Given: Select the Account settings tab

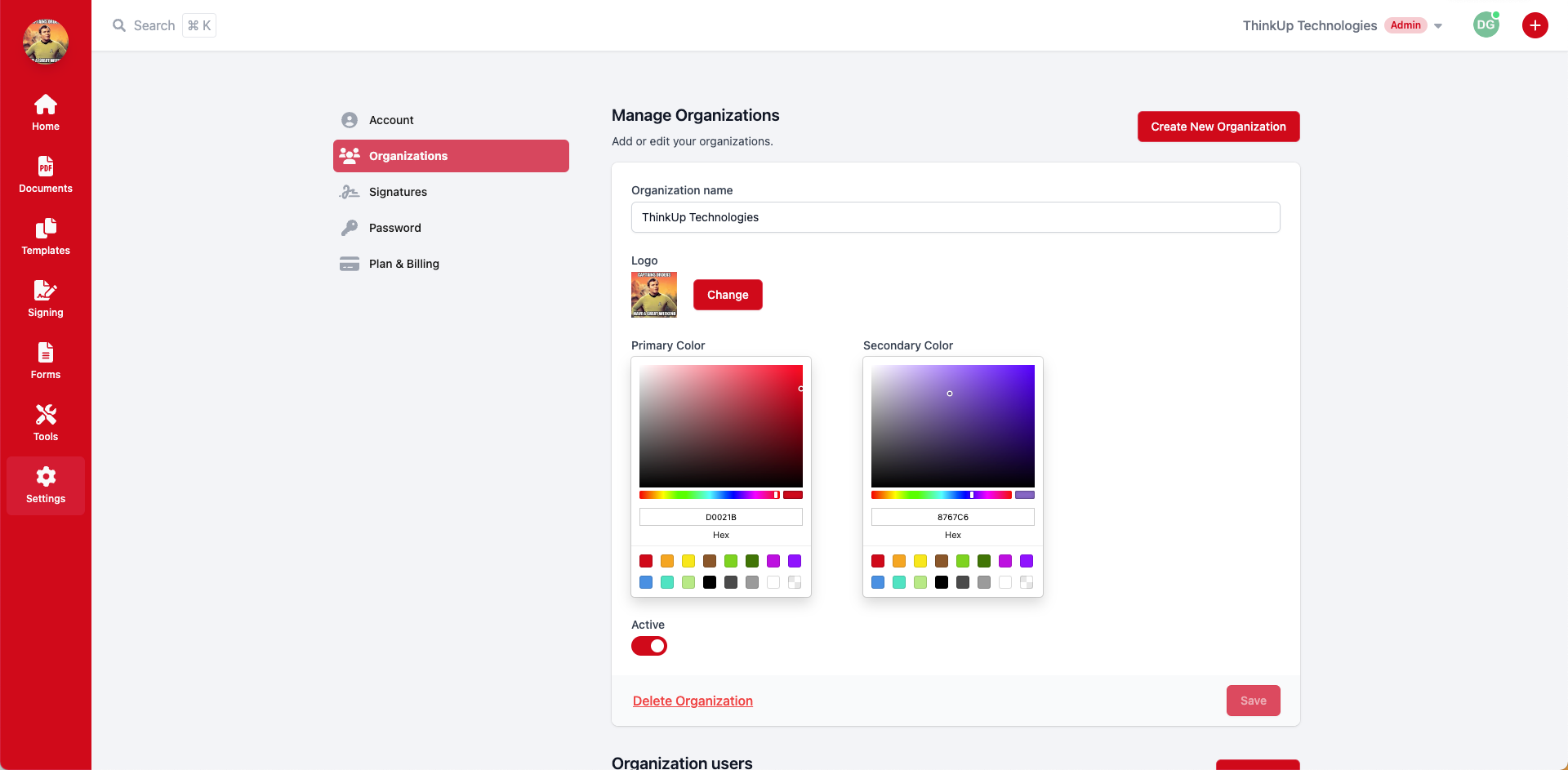Looking at the screenshot, I should coord(391,120).
